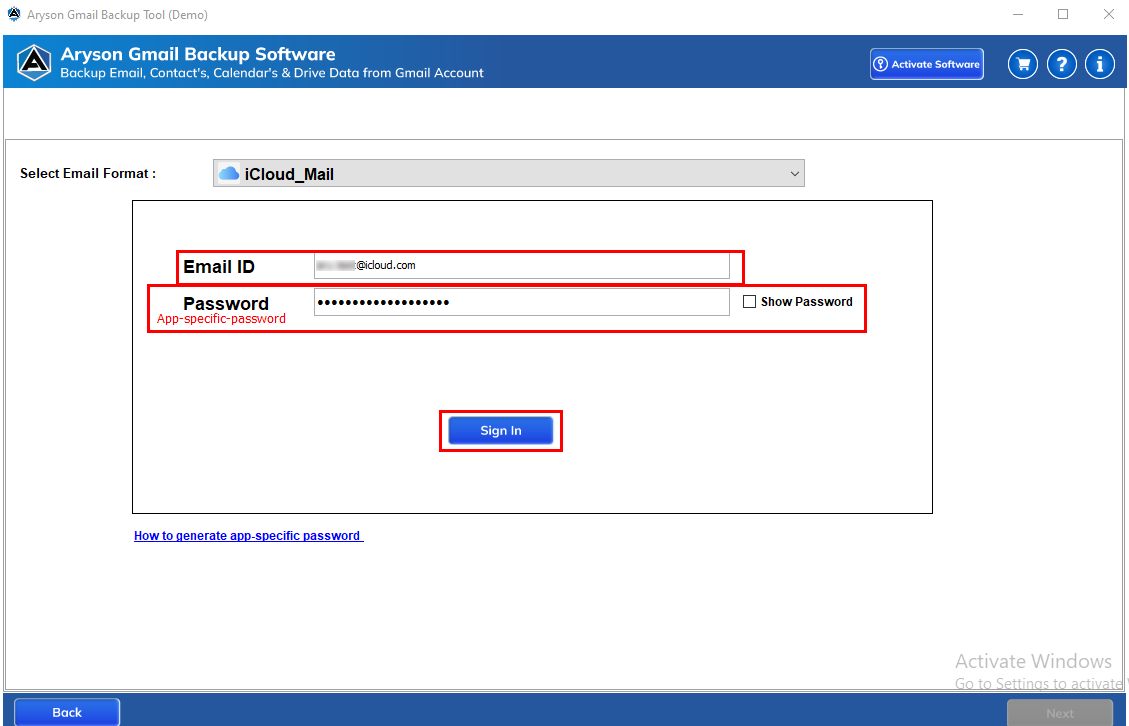Open the app-specific password help link
The height and width of the screenshot is (726, 1129).
point(248,536)
